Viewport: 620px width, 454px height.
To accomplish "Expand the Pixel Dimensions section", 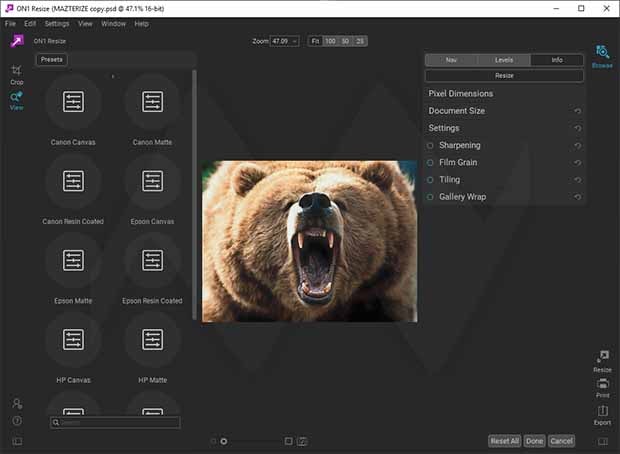I will [461, 94].
